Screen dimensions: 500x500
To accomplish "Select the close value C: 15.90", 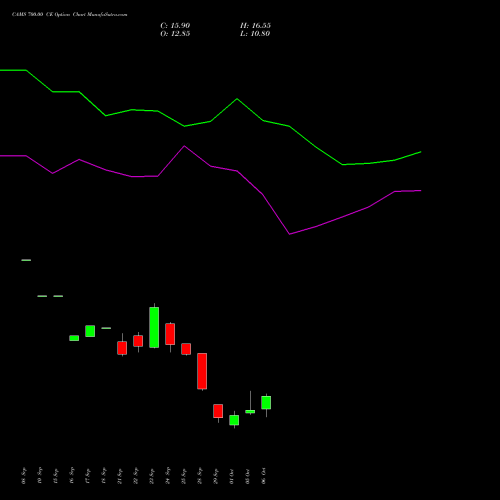I will pyautogui.click(x=175, y=26).
